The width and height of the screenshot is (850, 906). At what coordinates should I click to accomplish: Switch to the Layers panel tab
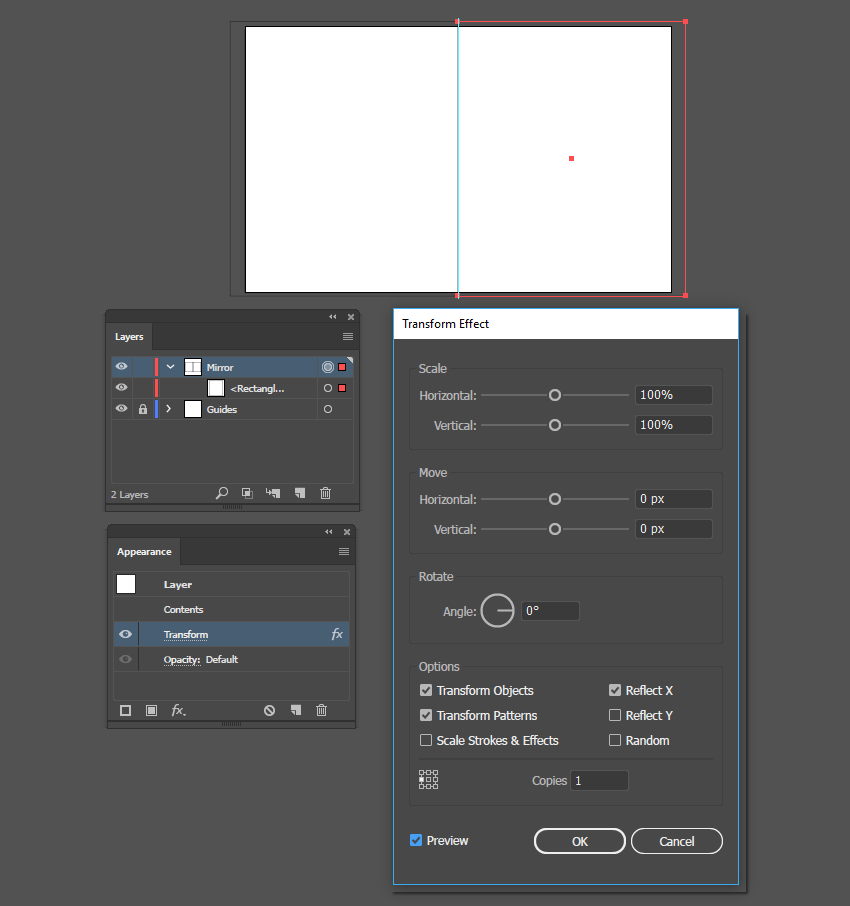[129, 337]
